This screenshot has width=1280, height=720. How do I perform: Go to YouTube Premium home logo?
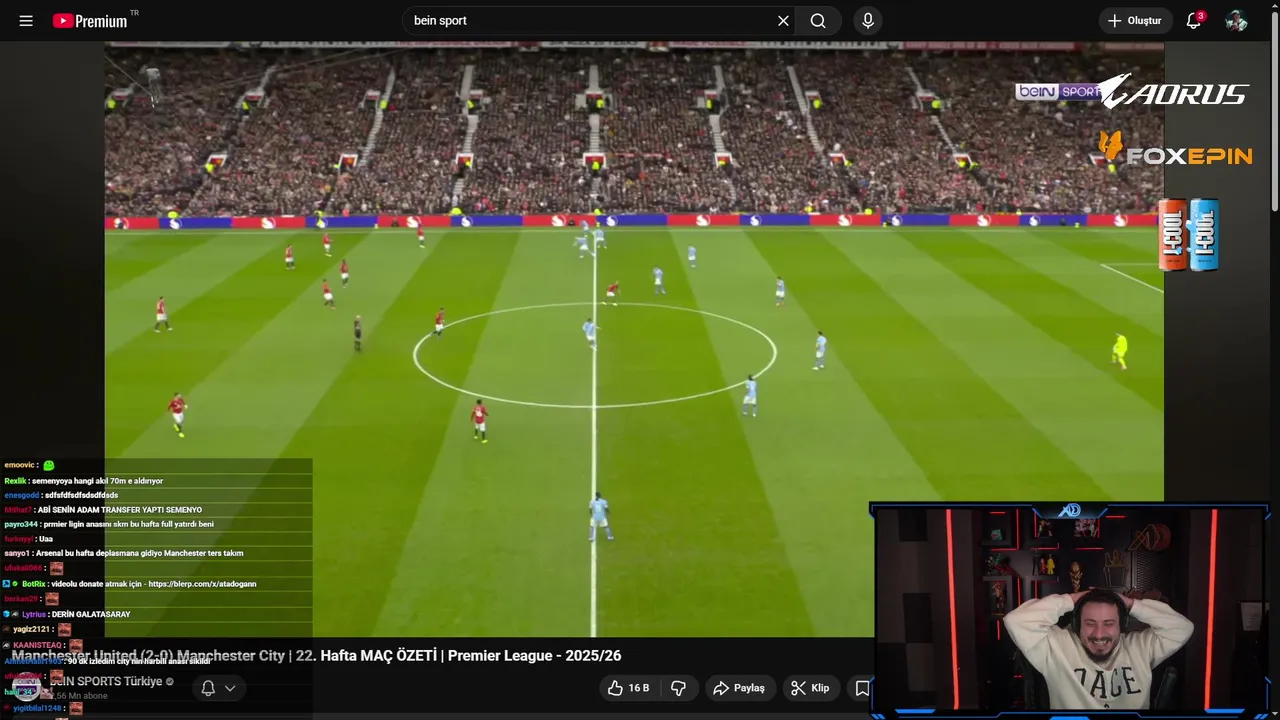[90, 20]
